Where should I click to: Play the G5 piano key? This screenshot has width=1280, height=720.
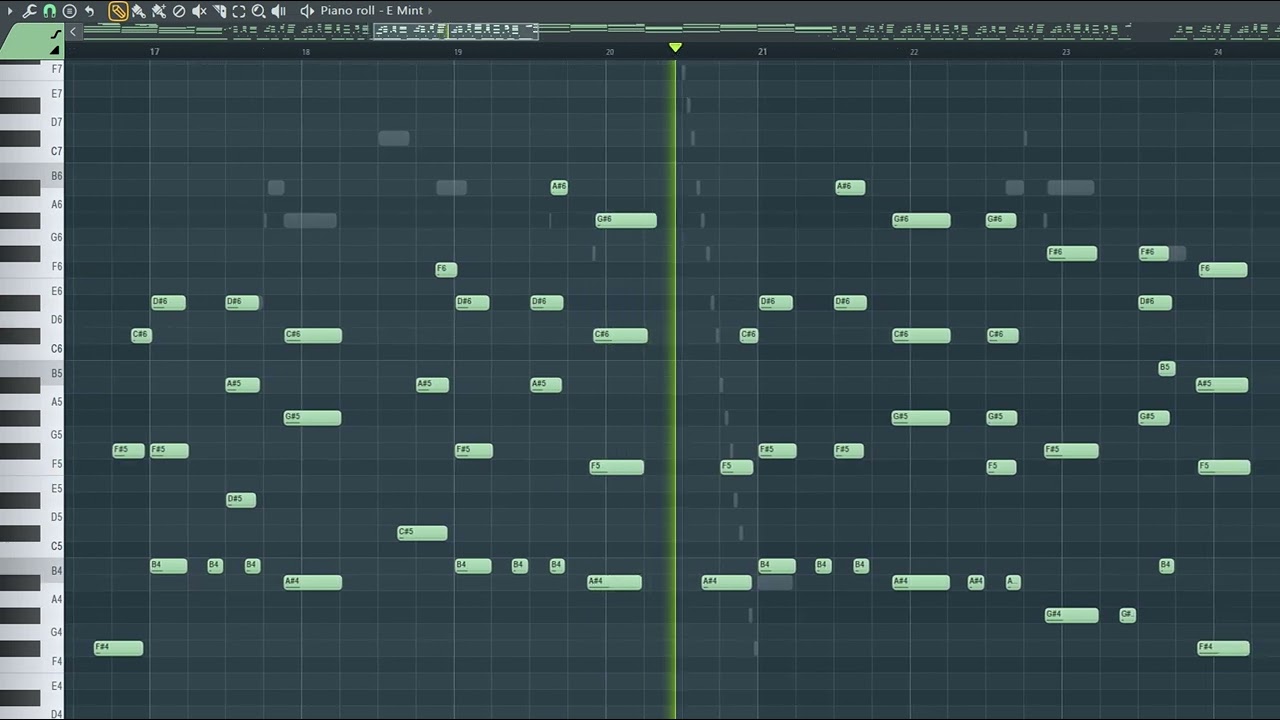pyautogui.click(x=32, y=435)
